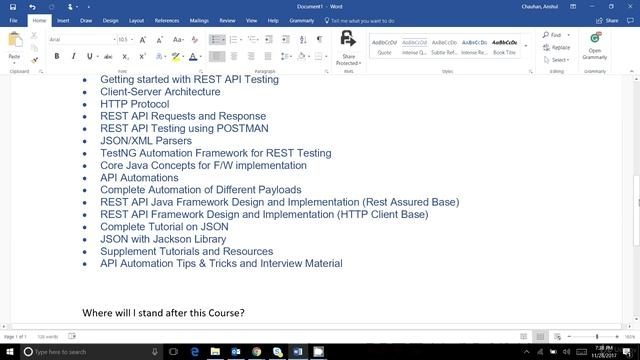This screenshot has height=360, width=640.
Task: Align text left
Action: pos(217,56)
